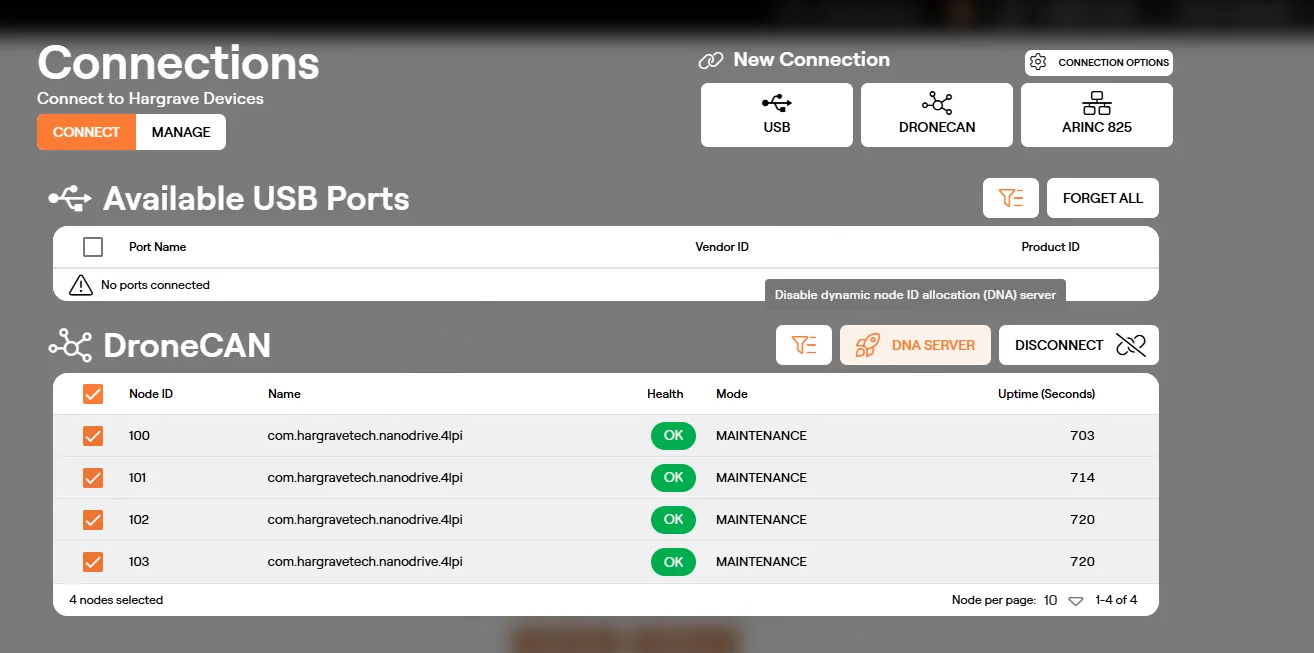
Task: Click Forget All for USB ports
Action: tap(1103, 198)
